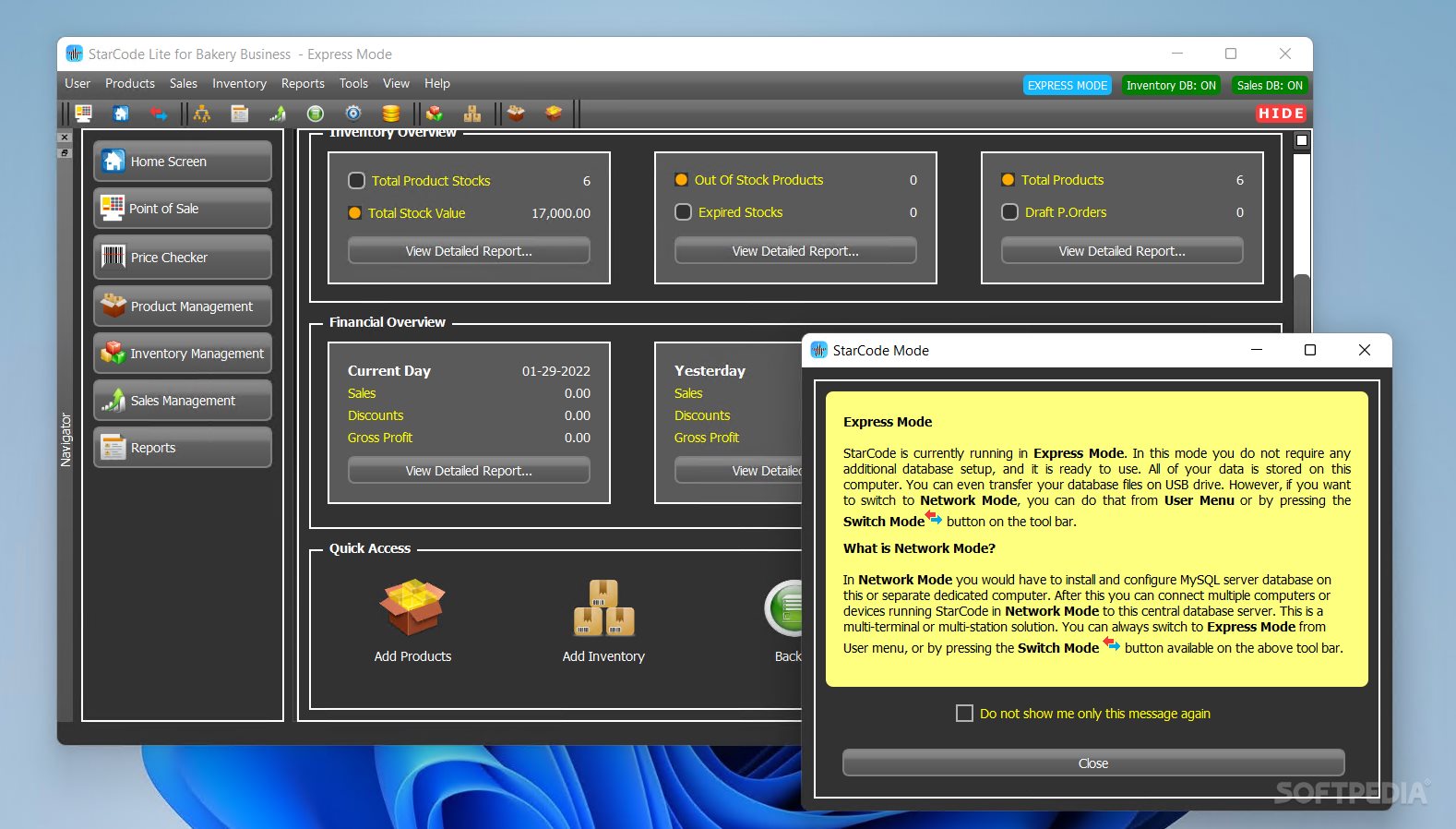
Task: Click the Current Day Sales label
Action: [362, 393]
